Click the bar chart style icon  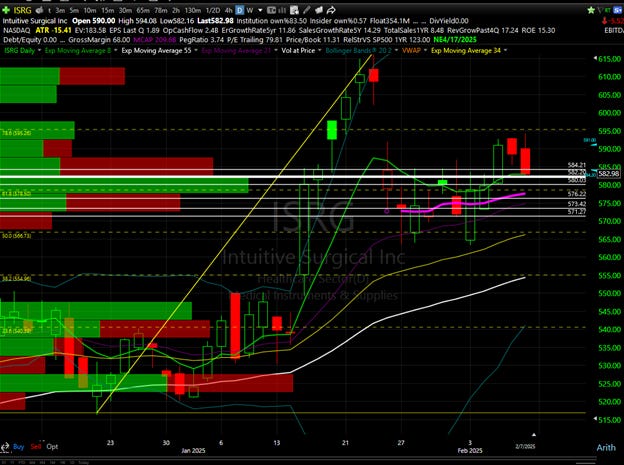pyautogui.click(x=282, y=10)
